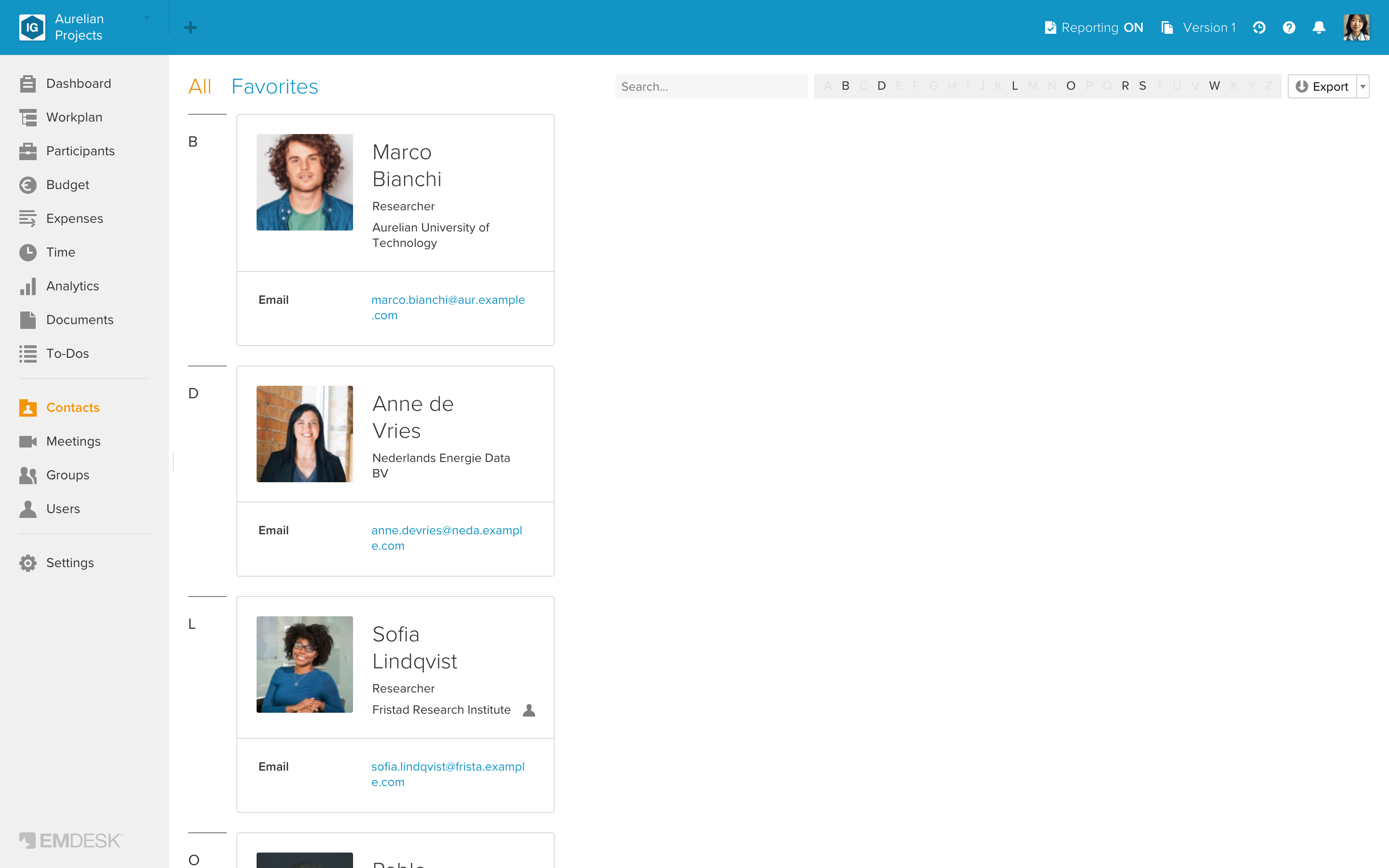Screen dimensions: 1389x868
Task: Open the Users person icon
Action: pyautogui.click(x=27, y=509)
